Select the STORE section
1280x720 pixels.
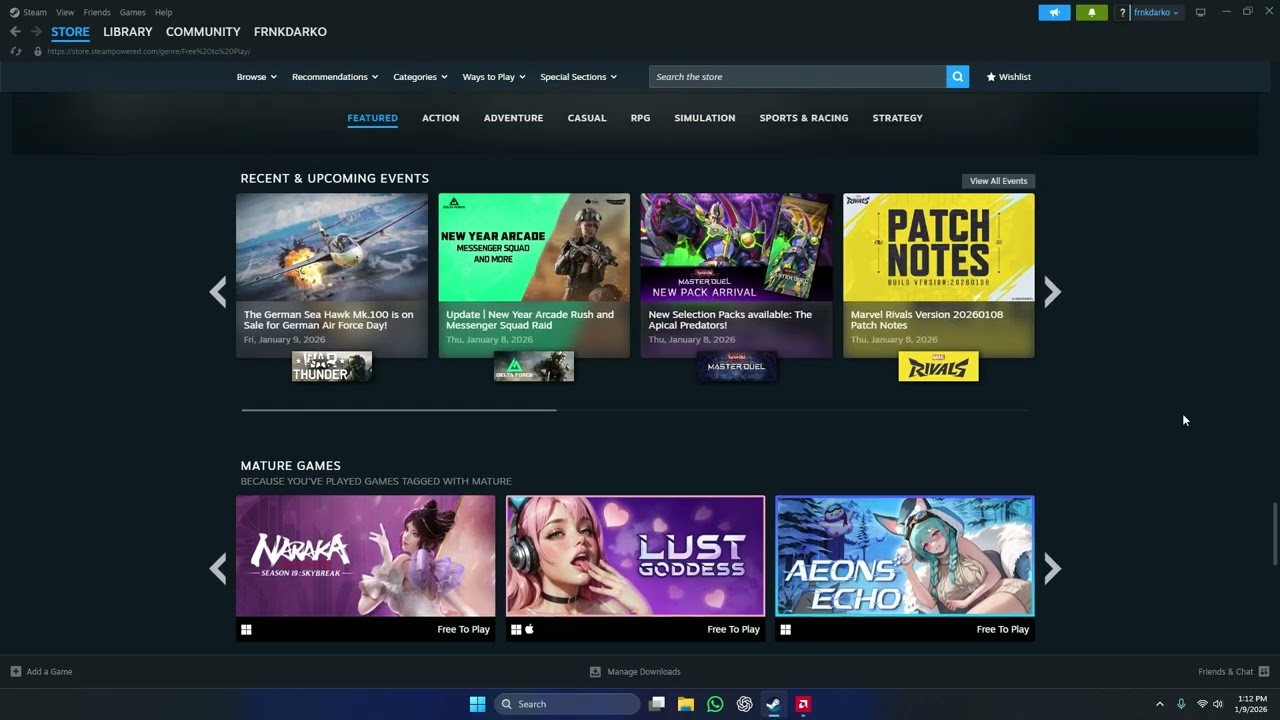click(70, 32)
